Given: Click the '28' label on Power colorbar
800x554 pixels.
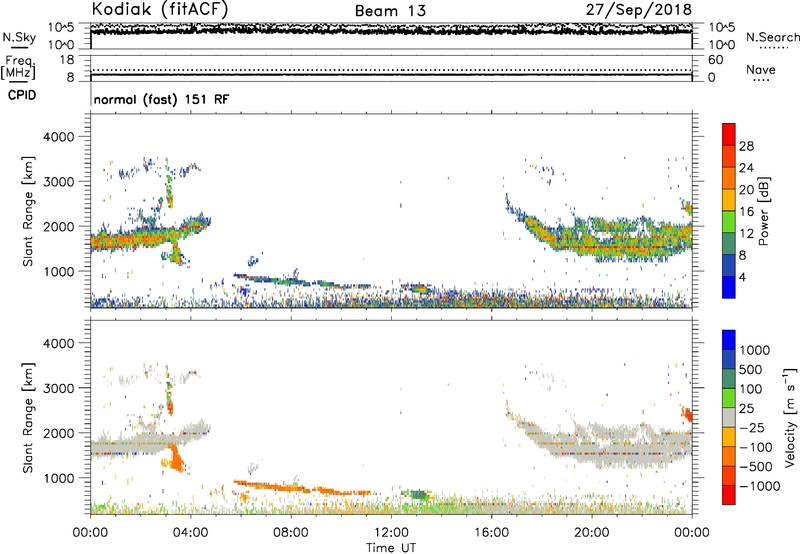Looking at the screenshot, I should pos(746,146).
